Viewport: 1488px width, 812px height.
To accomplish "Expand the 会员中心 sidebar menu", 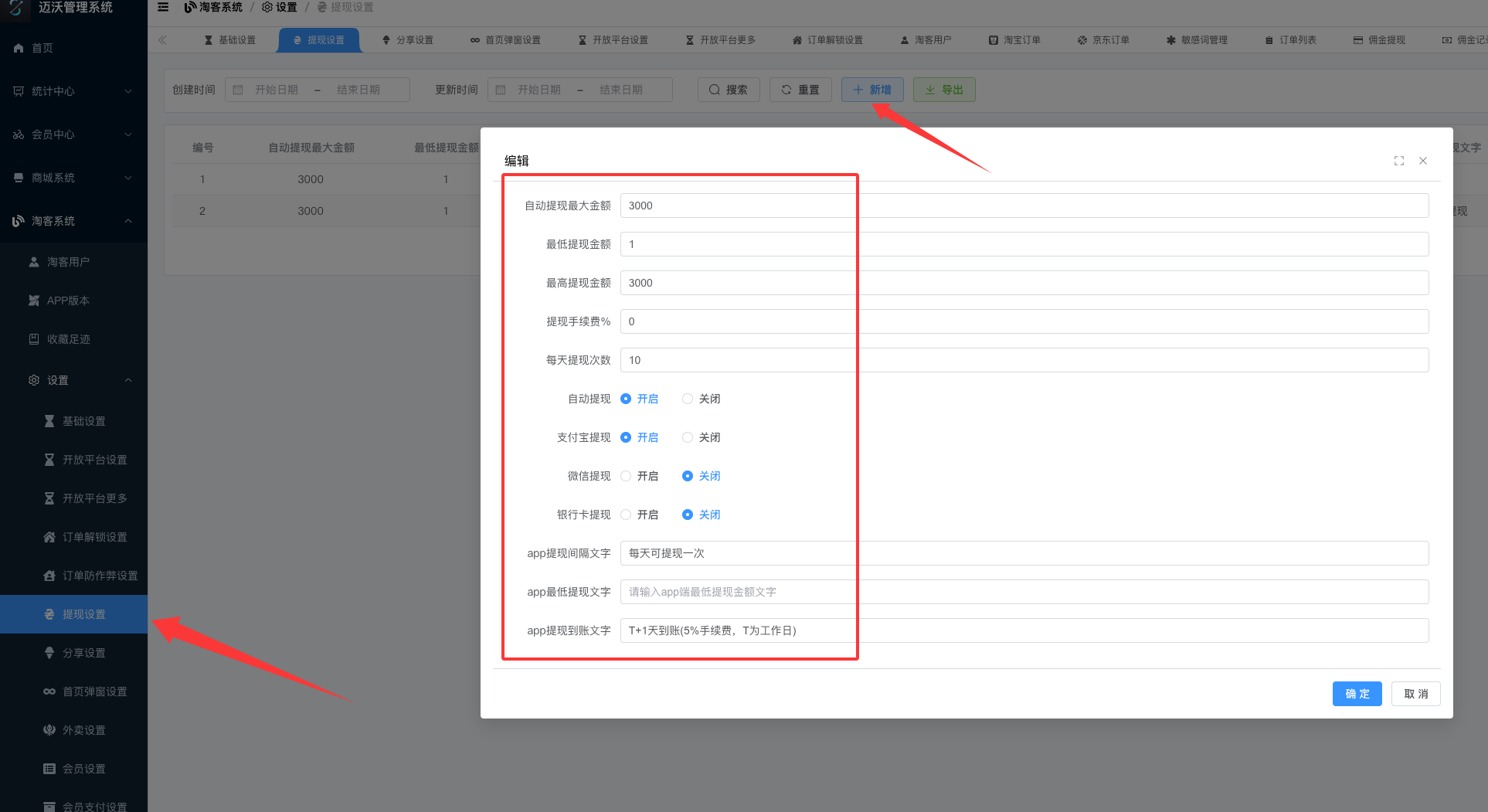I will [x=73, y=134].
